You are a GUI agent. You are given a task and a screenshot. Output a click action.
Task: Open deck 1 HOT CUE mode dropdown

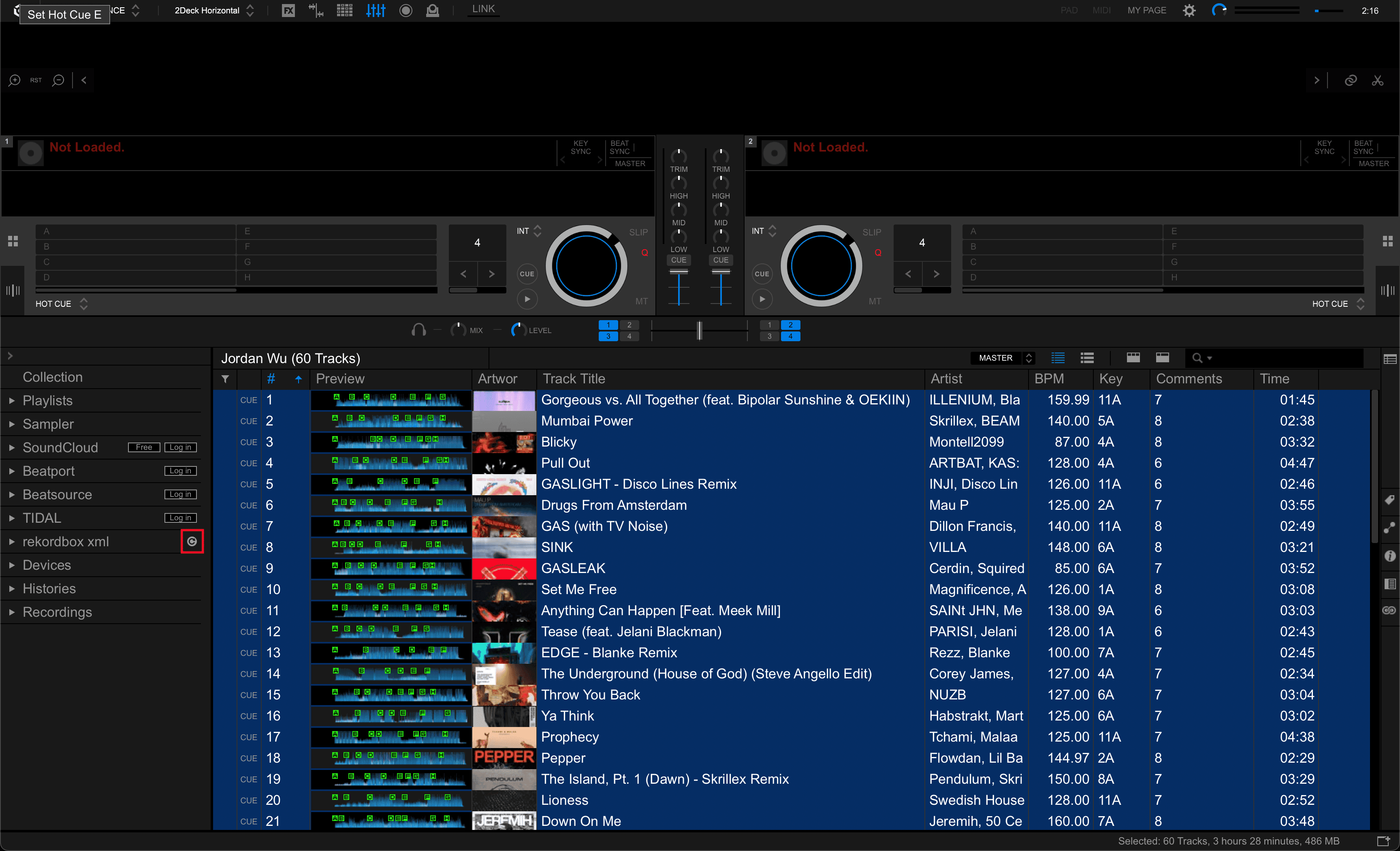(61, 304)
